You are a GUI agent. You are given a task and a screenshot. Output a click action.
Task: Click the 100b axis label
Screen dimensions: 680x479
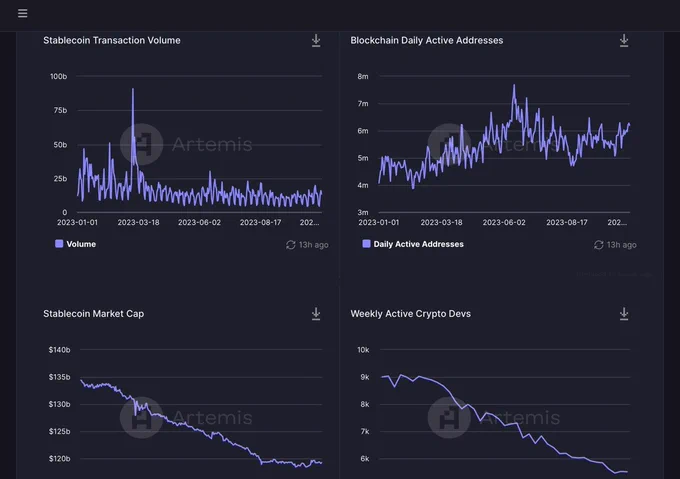(x=59, y=76)
